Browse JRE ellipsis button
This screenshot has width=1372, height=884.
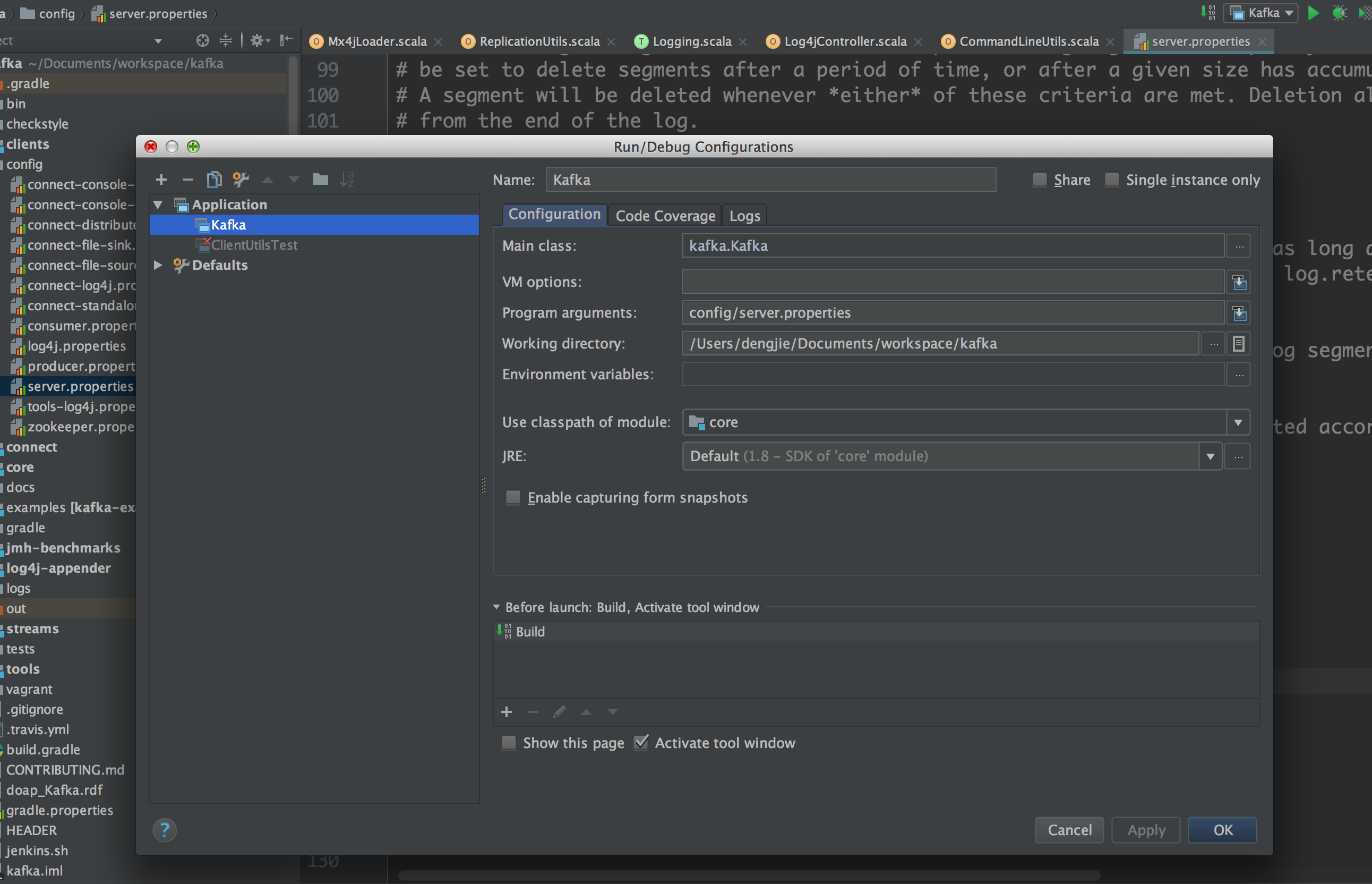(x=1238, y=457)
